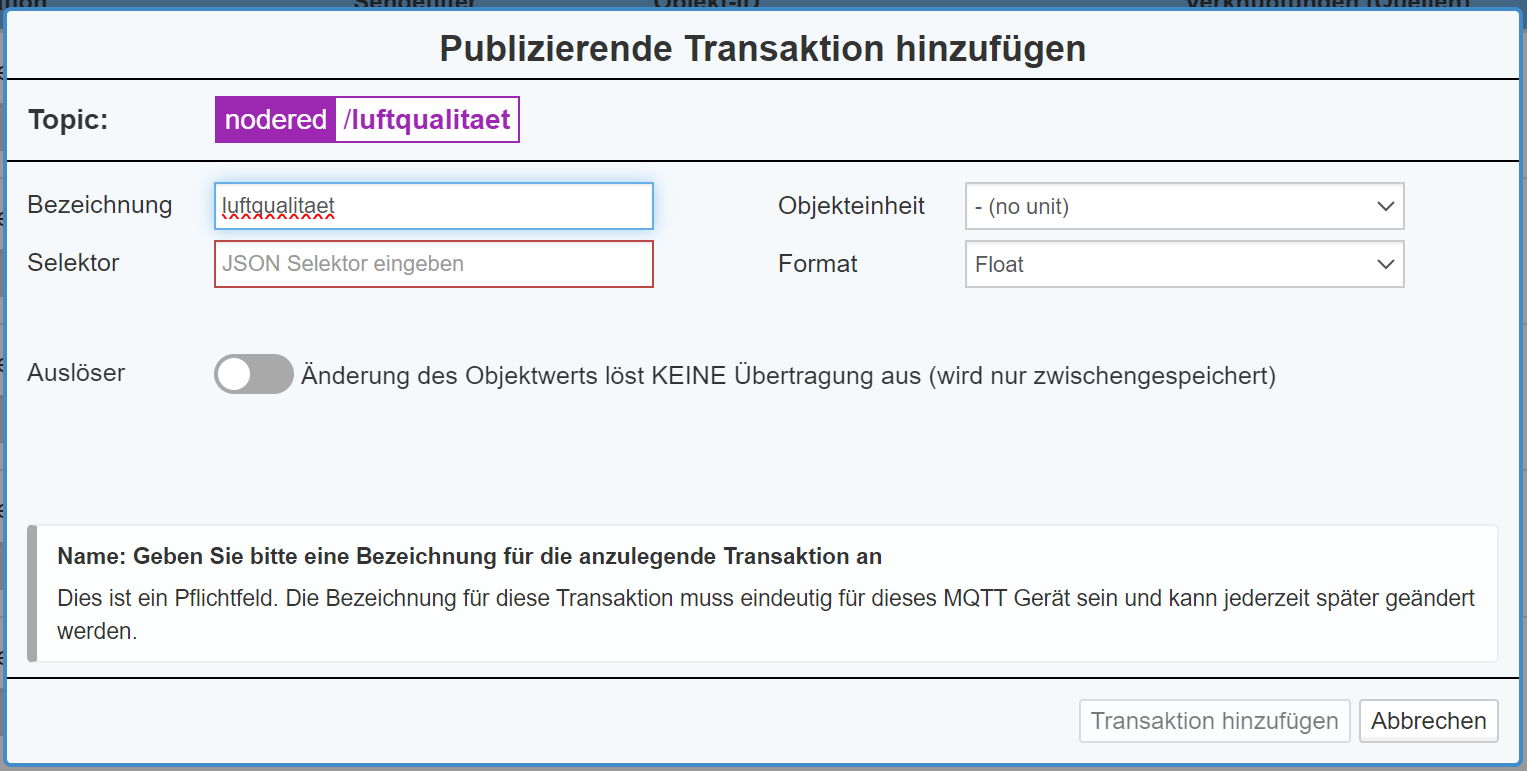Open the Objekteinheit dropdown
Screen dimensions: 1527x771
click(x=1184, y=206)
